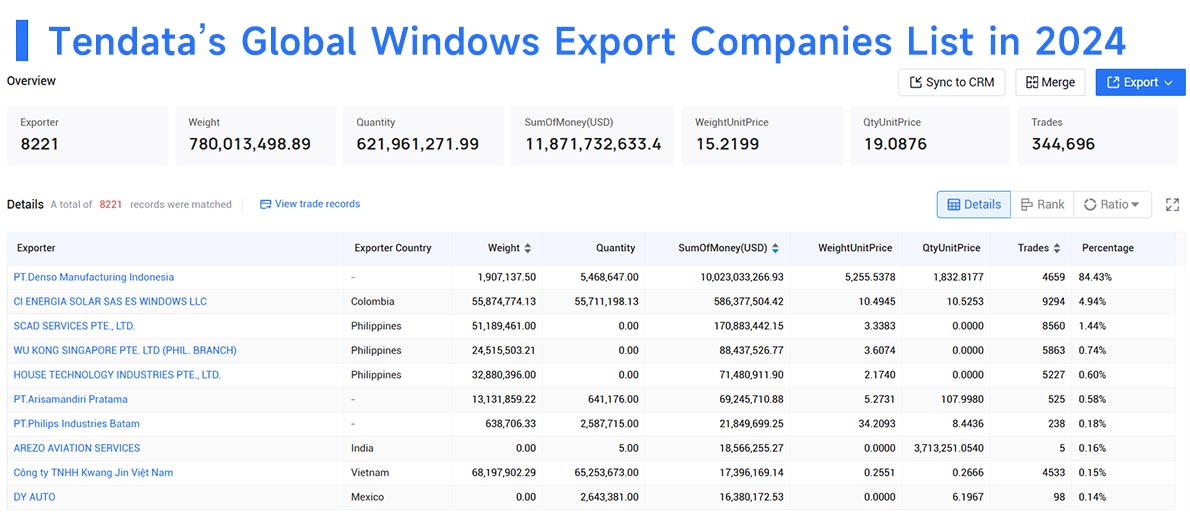
Task: Sort by the Weight column sort arrows
Action: (x=528, y=248)
